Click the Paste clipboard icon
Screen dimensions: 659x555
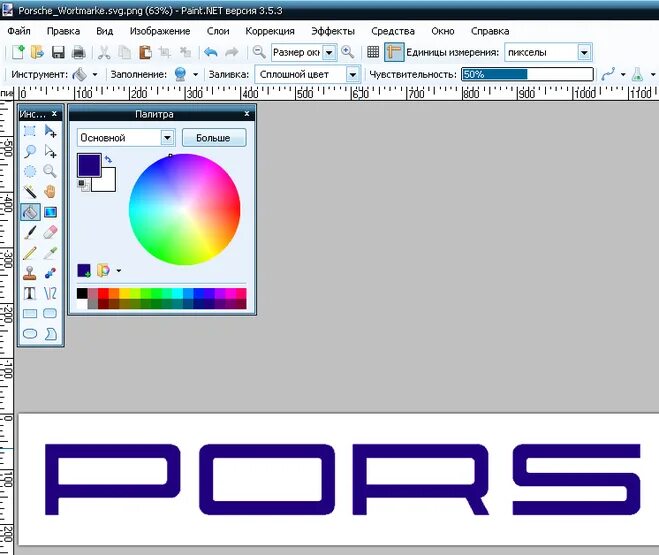click(145, 52)
